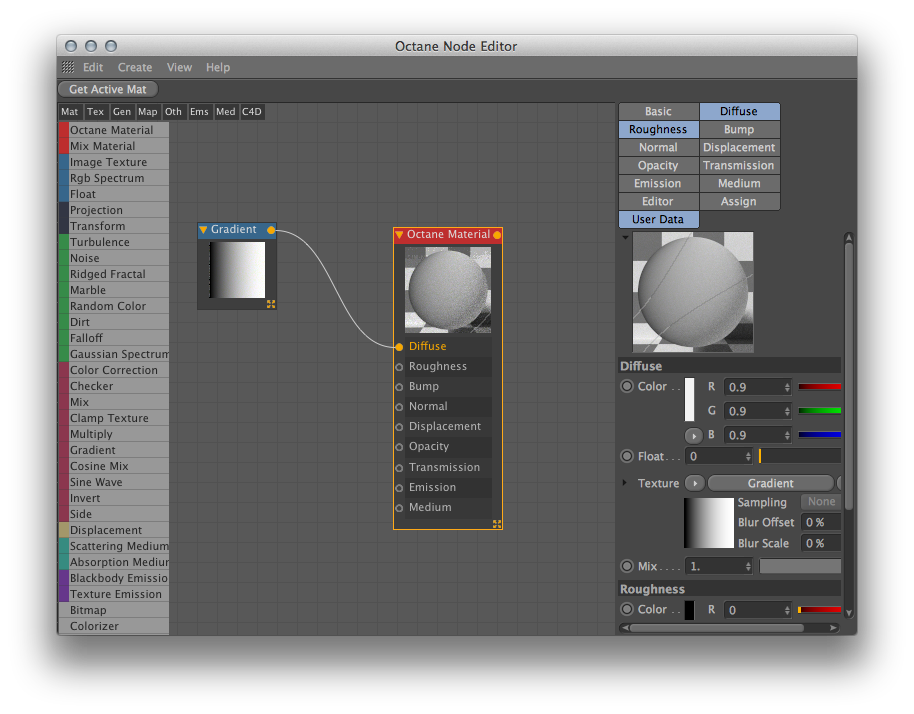Click the Gradient node output connector dot
The width and height of the screenshot is (914, 714).
point(271,230)
